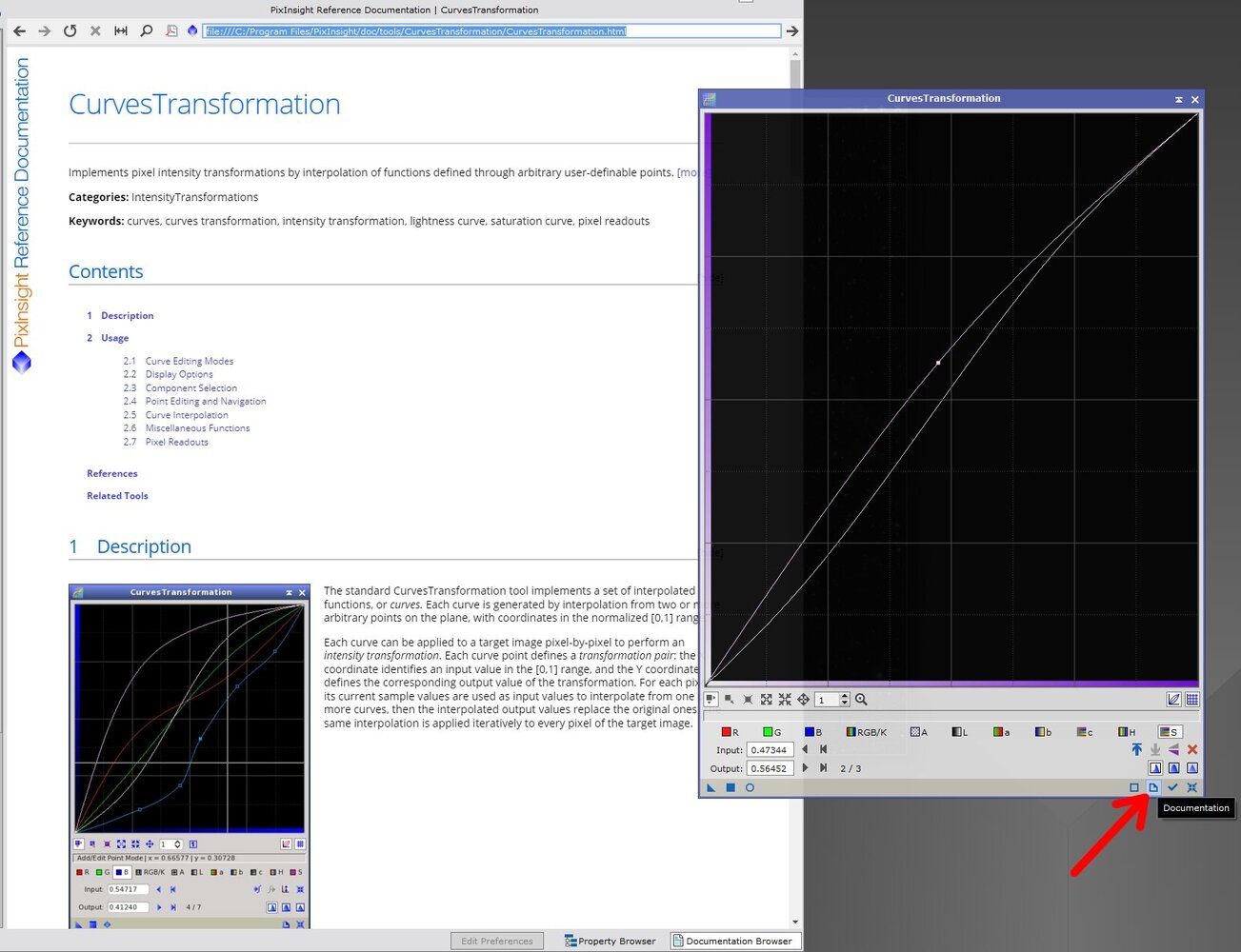Click the Apply square icon
Viewport: 1241px width, 952px height.
coord(731,787)
